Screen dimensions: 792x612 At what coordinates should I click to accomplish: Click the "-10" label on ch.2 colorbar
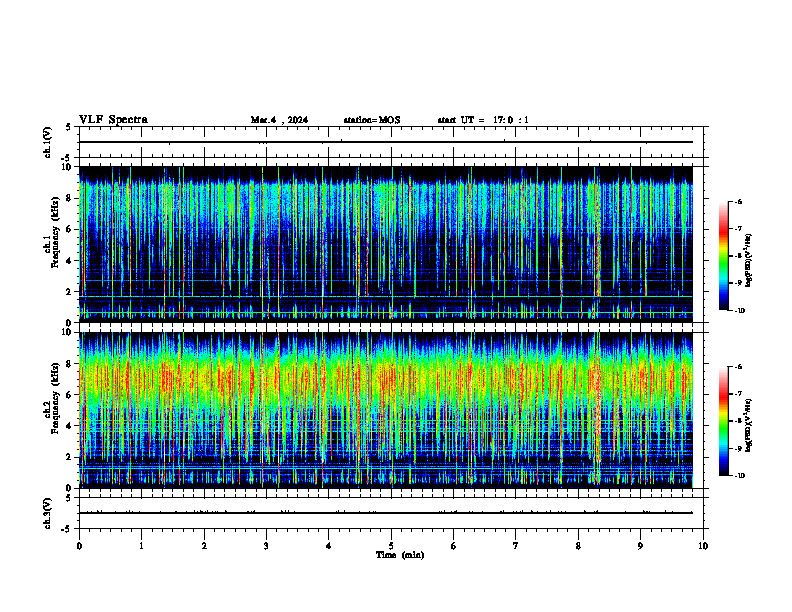[x=739, y=476]
